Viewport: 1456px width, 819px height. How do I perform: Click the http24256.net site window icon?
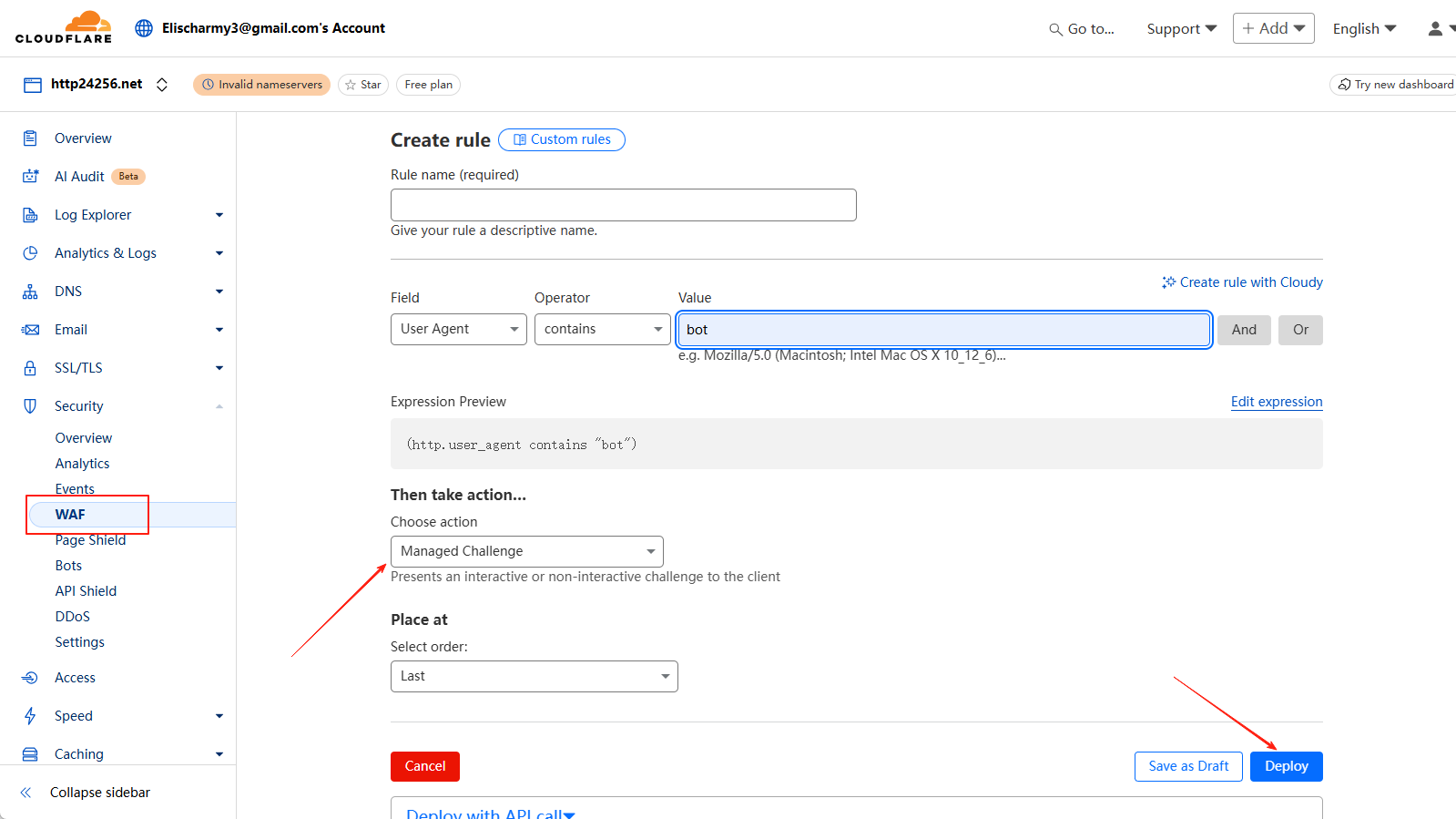pos(33,85)
